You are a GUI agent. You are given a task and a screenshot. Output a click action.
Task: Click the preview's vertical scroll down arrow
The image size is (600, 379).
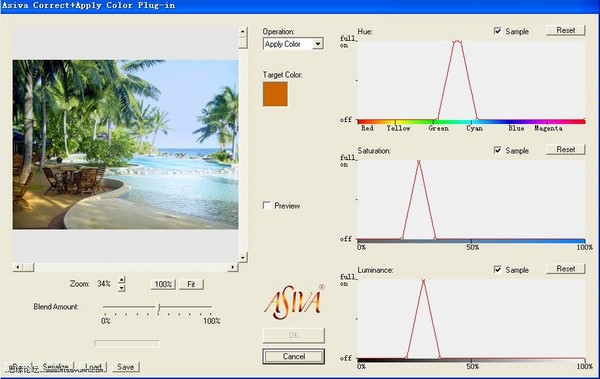click(x=243, y=258)
